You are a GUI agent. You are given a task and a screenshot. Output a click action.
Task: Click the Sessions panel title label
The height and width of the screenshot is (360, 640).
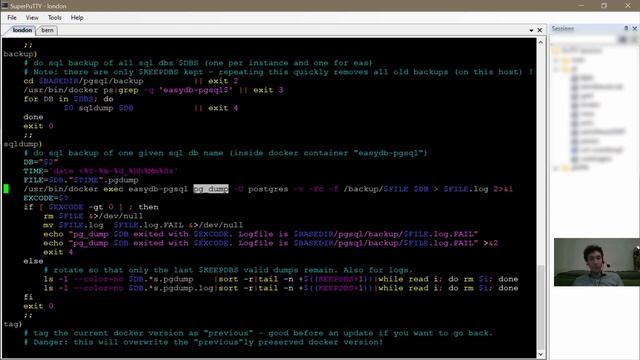[x=562, y=28]
